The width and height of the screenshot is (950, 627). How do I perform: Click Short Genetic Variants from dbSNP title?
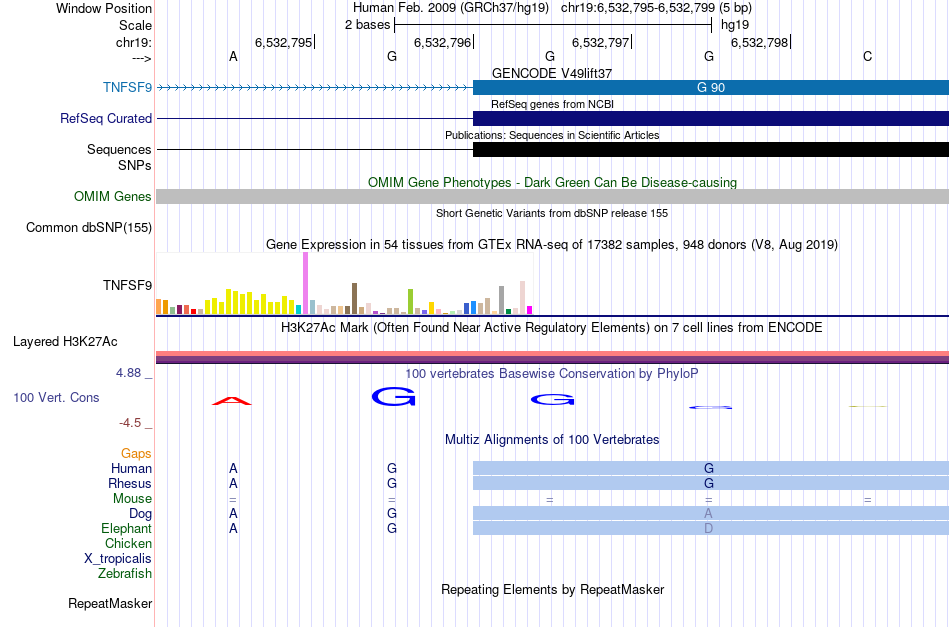pyautogui.click(x=552, y=213)
